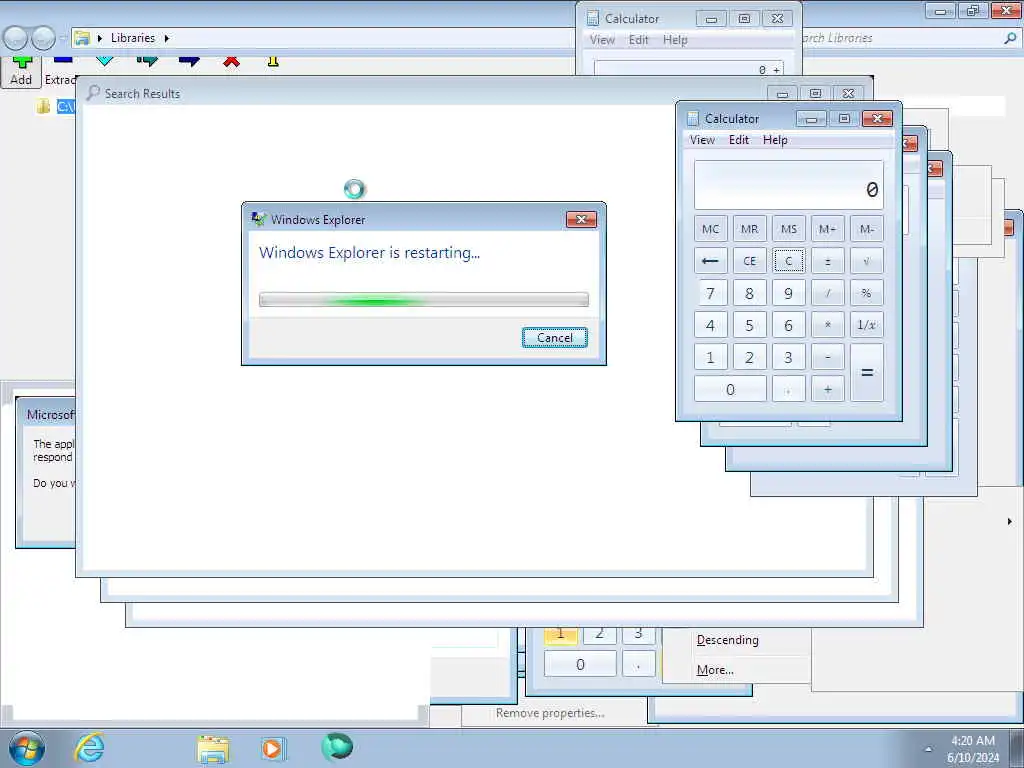Close the Windows Explorer restarting dialog
Viewport: 1024px width, 768px height.
pos(581,219)
